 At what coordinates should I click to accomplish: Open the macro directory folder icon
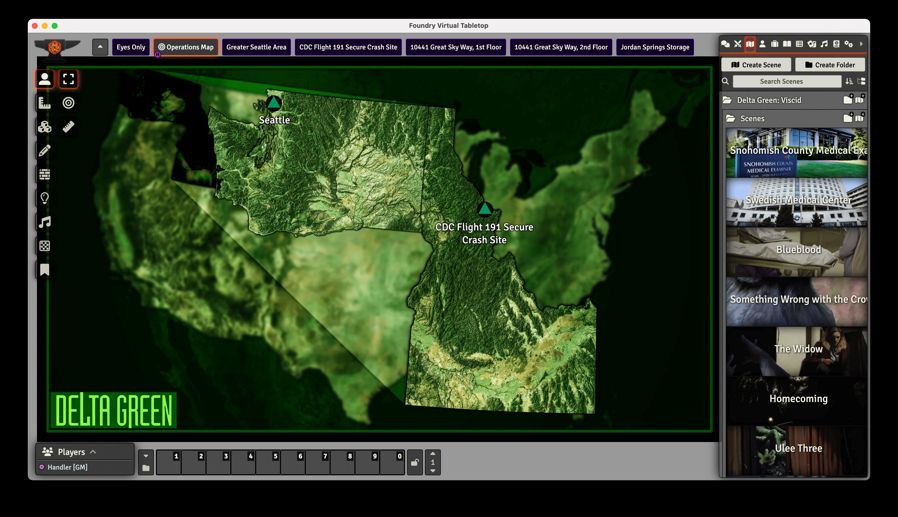tap(146, 468)
